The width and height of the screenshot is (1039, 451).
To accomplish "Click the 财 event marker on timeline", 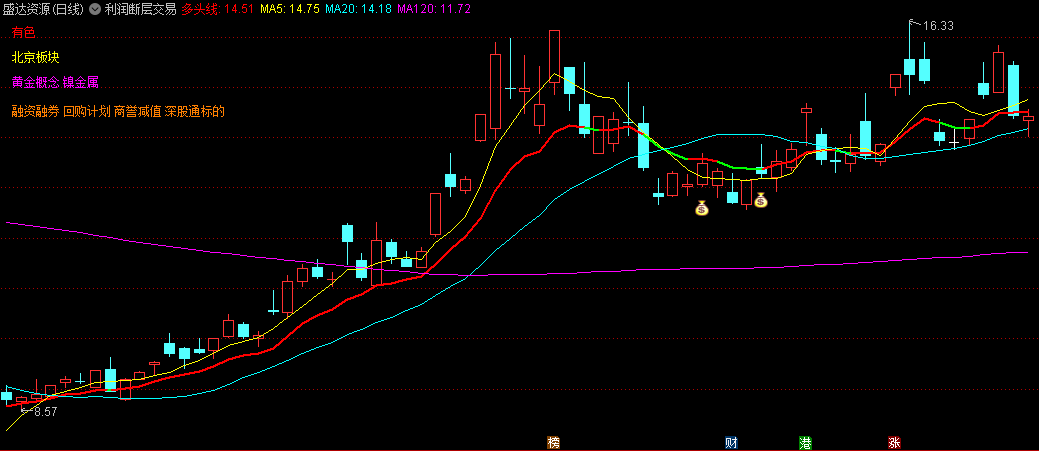I will tap(731, 443).
